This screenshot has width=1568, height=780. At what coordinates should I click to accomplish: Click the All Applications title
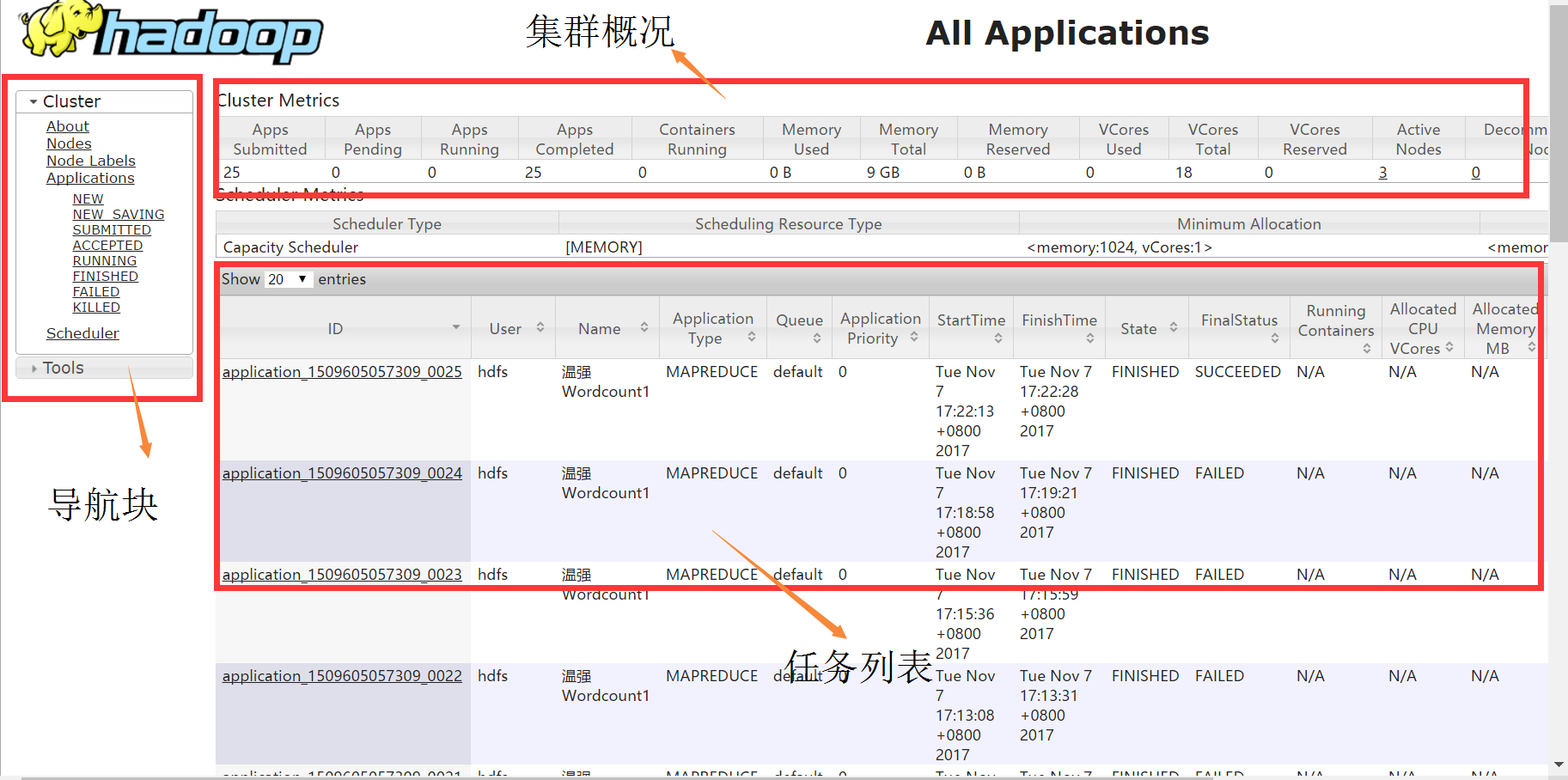(x=1067, y=33)
